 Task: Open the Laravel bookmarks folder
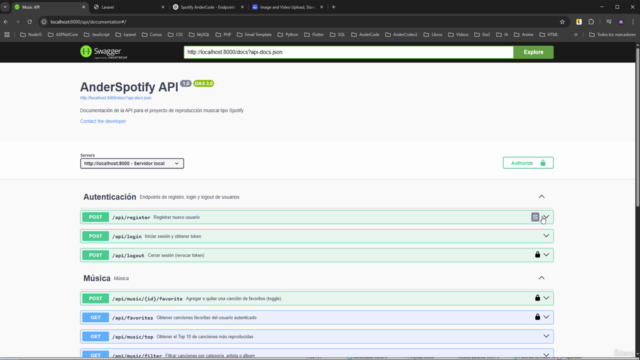[126, 35]
